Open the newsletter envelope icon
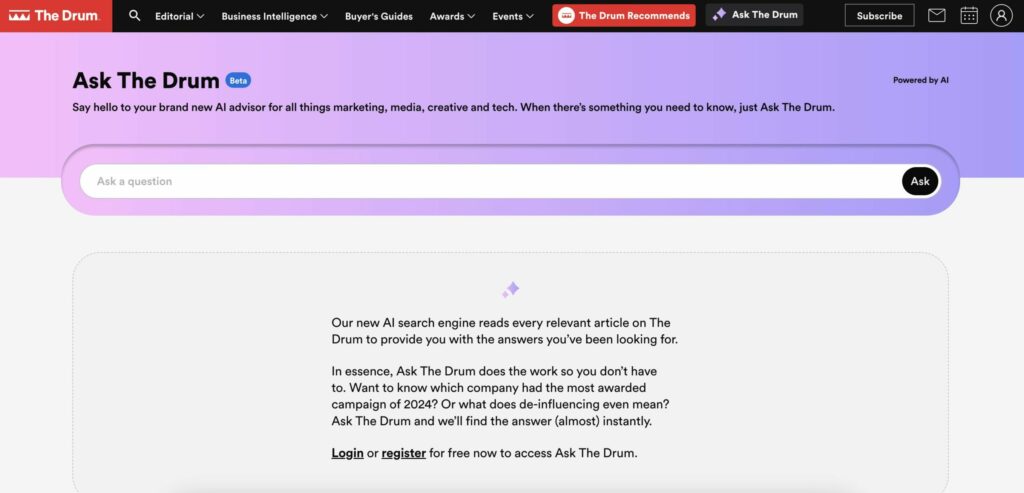Viewport: 1024px width, 493px height. 936,16
